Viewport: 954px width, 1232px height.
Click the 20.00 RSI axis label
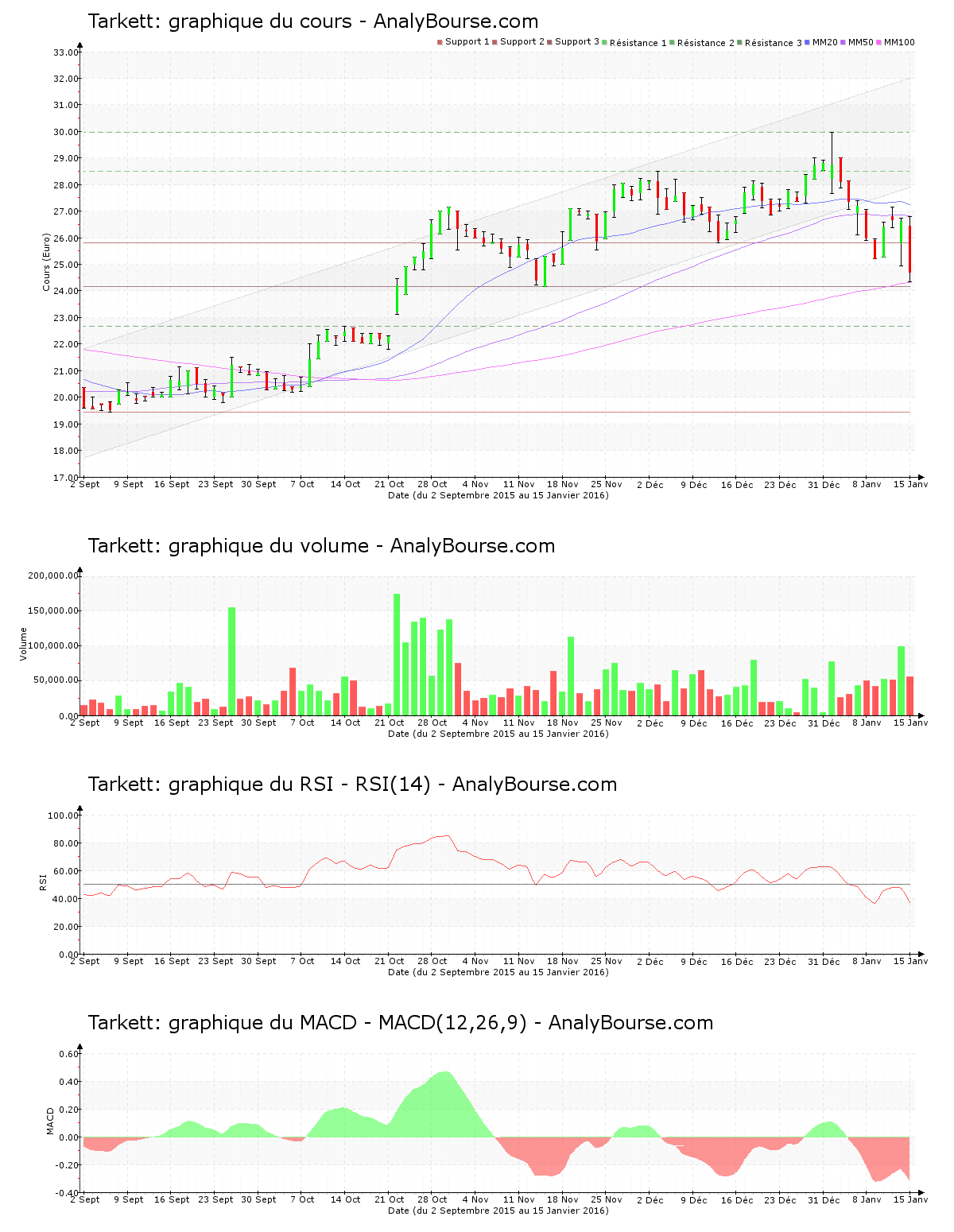66,927
